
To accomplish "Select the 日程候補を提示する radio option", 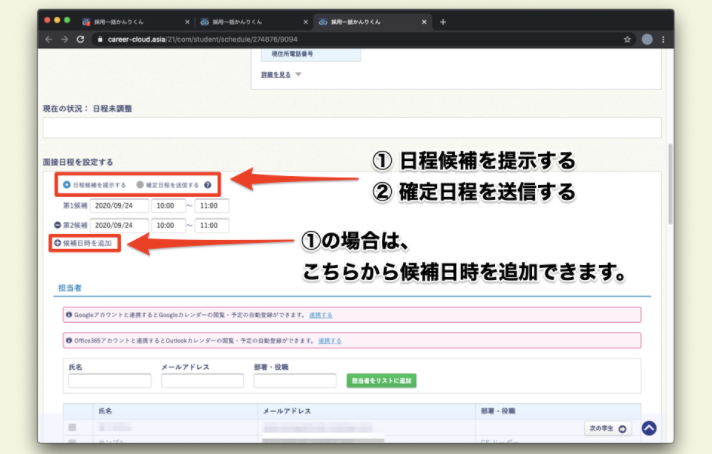I will (66, 185).
